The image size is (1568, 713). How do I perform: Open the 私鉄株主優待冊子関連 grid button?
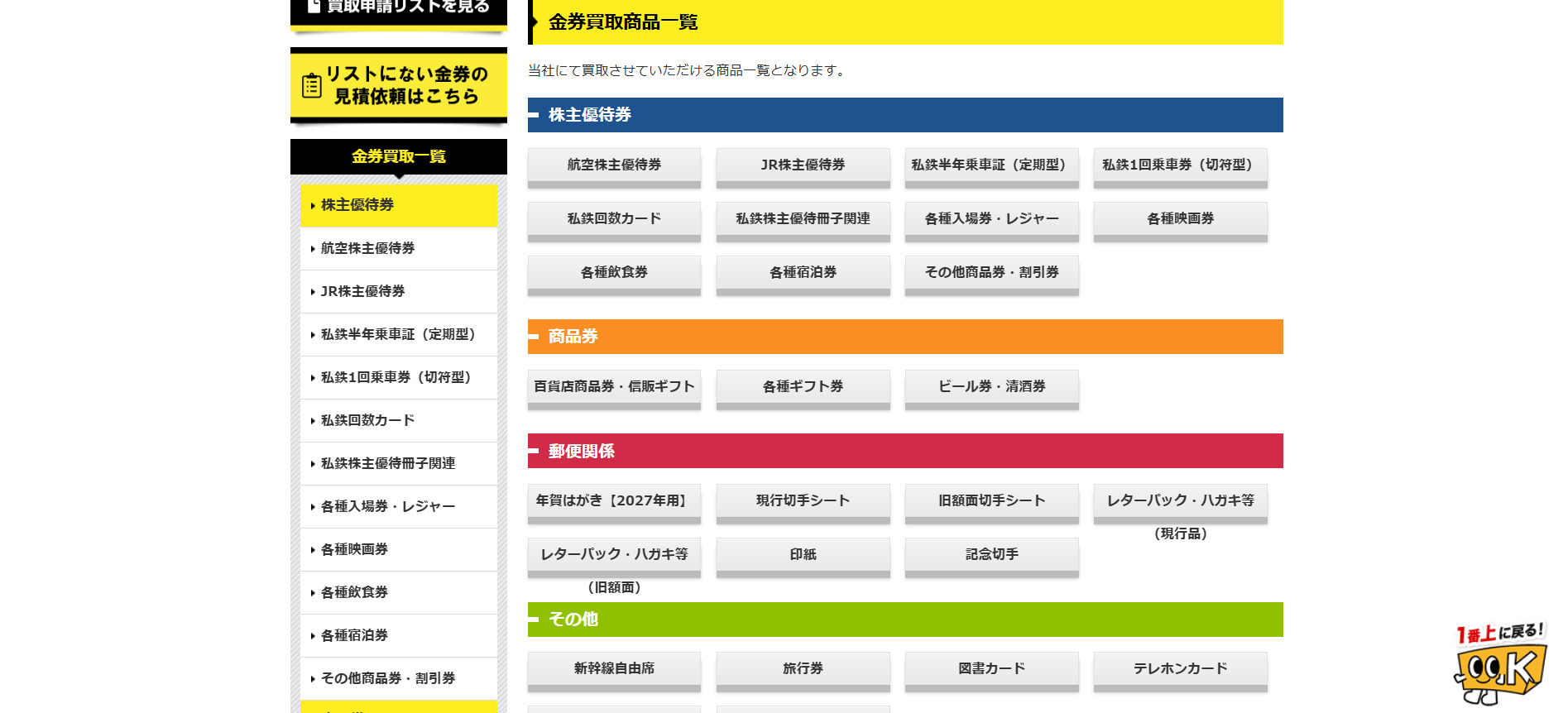click(x=803, y=222)
